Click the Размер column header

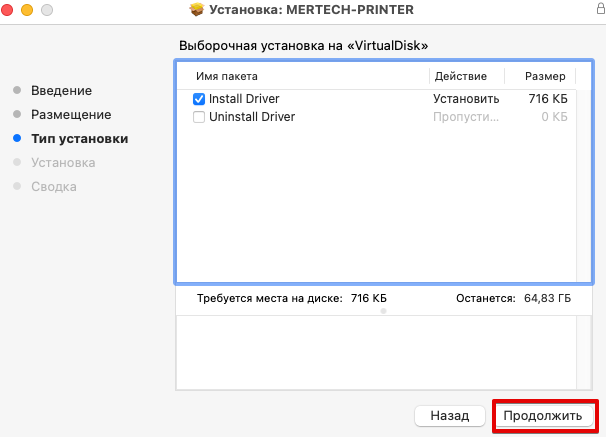(x=544, y=76)
